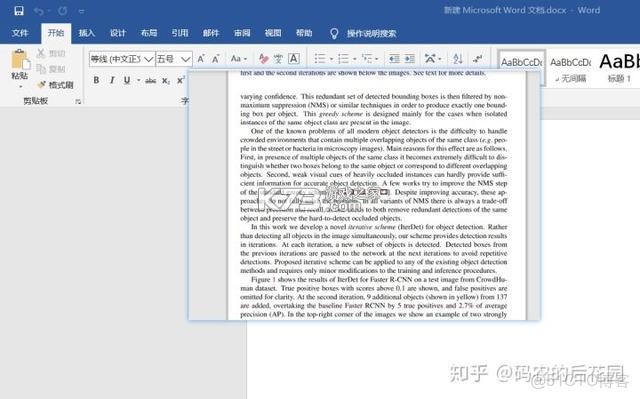Toggle Underline formatting

(x=127, y=80)
